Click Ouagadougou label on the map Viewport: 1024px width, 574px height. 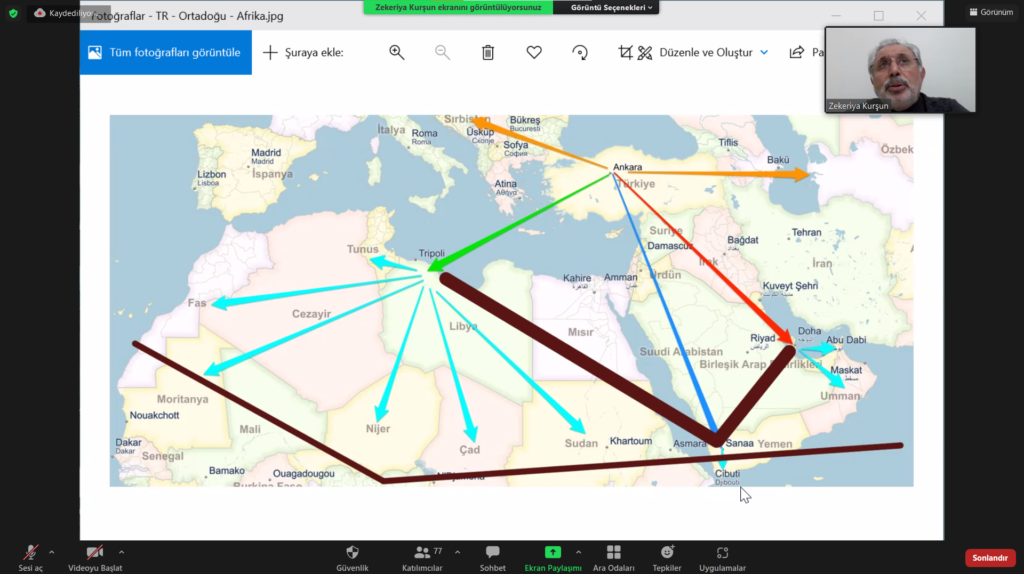[x=304, y=473]
